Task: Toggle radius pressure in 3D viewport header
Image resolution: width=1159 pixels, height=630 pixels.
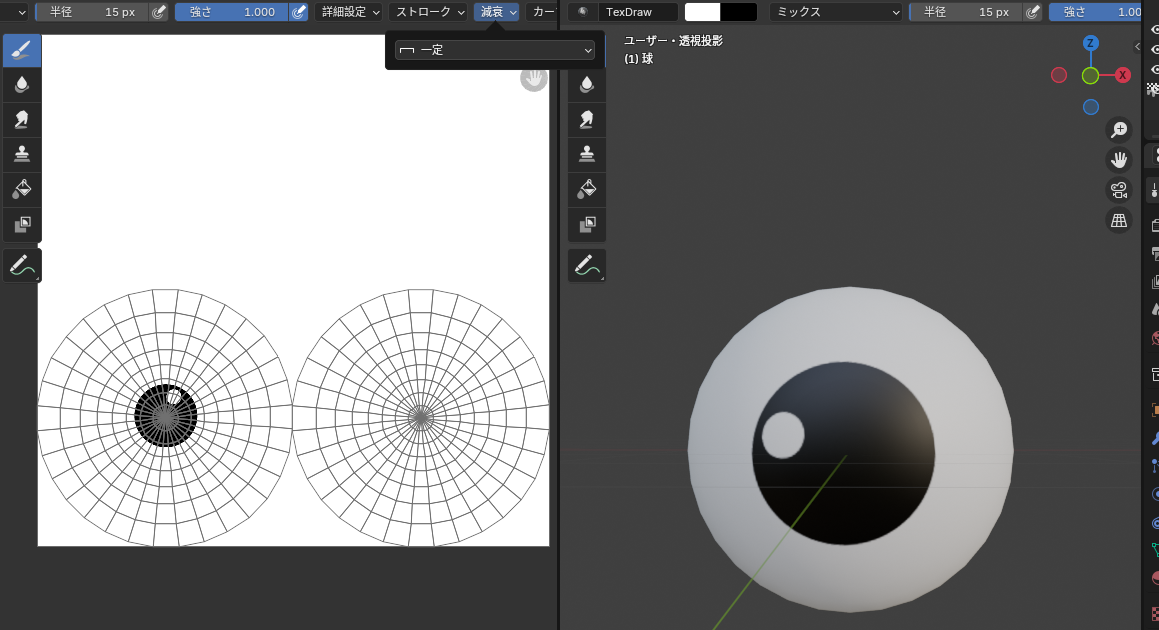Action: pyautogui.click(x=1033, y=12)
